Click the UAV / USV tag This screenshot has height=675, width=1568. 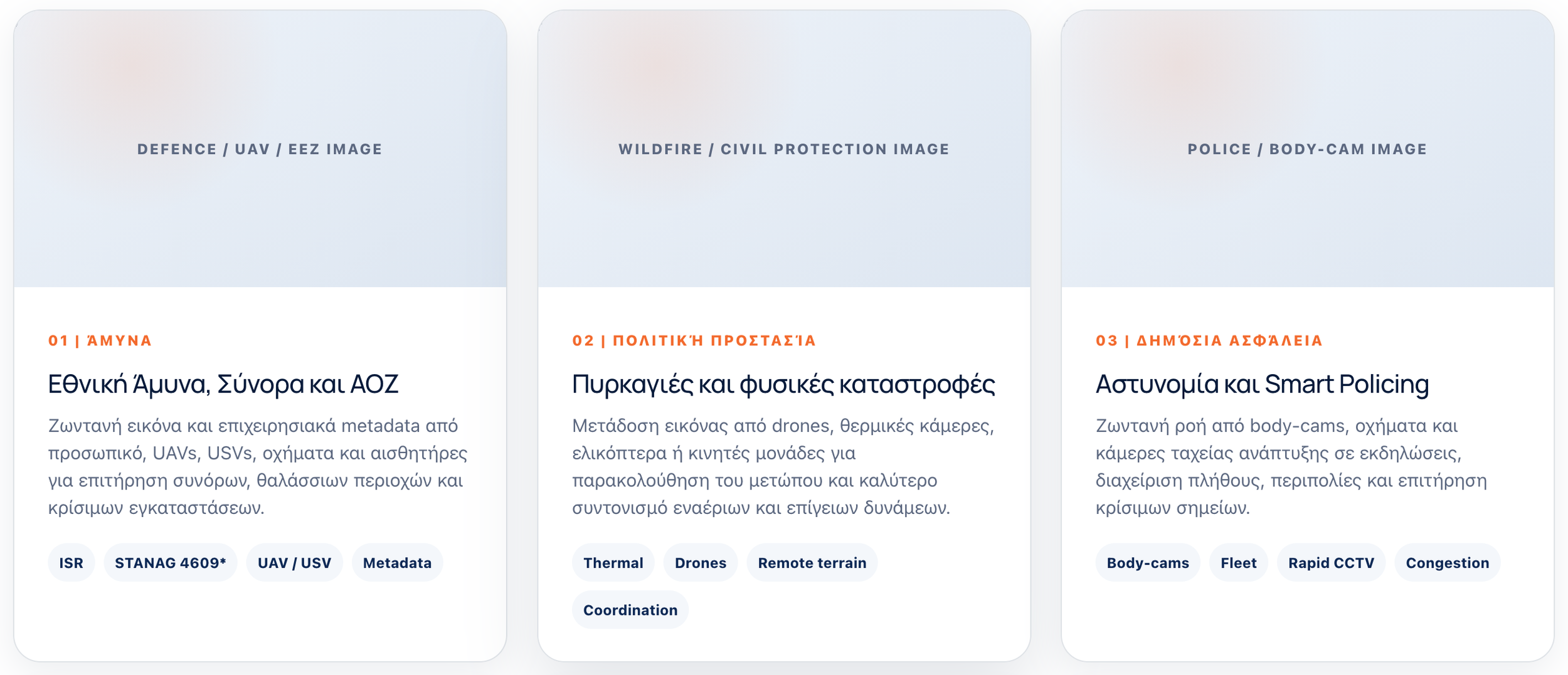[x=294, y=563]
